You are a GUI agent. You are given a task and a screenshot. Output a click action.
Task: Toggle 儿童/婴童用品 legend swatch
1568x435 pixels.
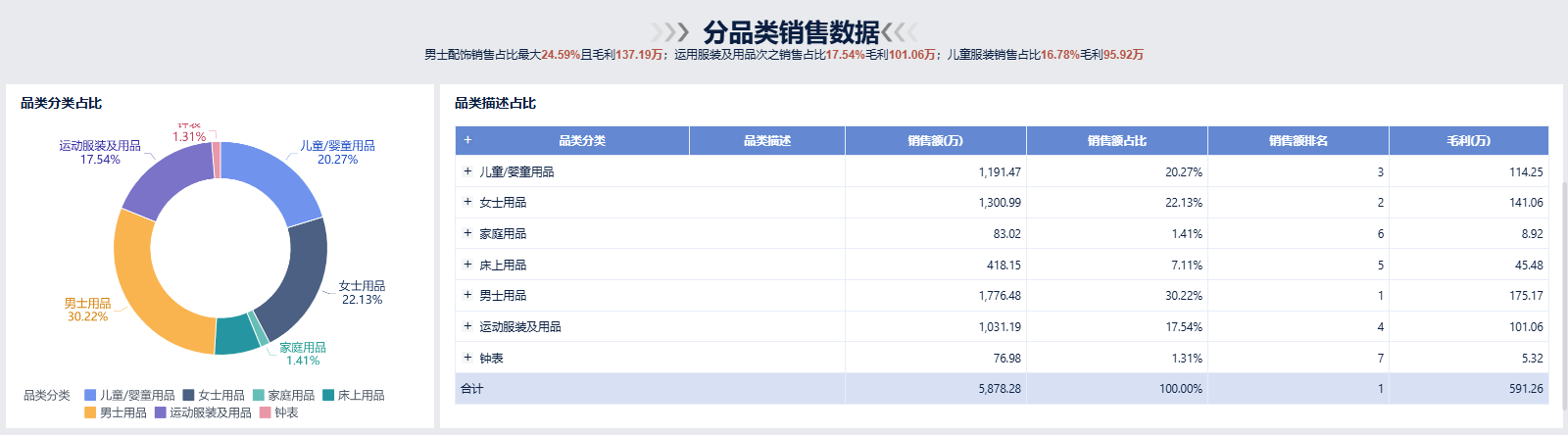pyautogui.click(x=90, y=396)
